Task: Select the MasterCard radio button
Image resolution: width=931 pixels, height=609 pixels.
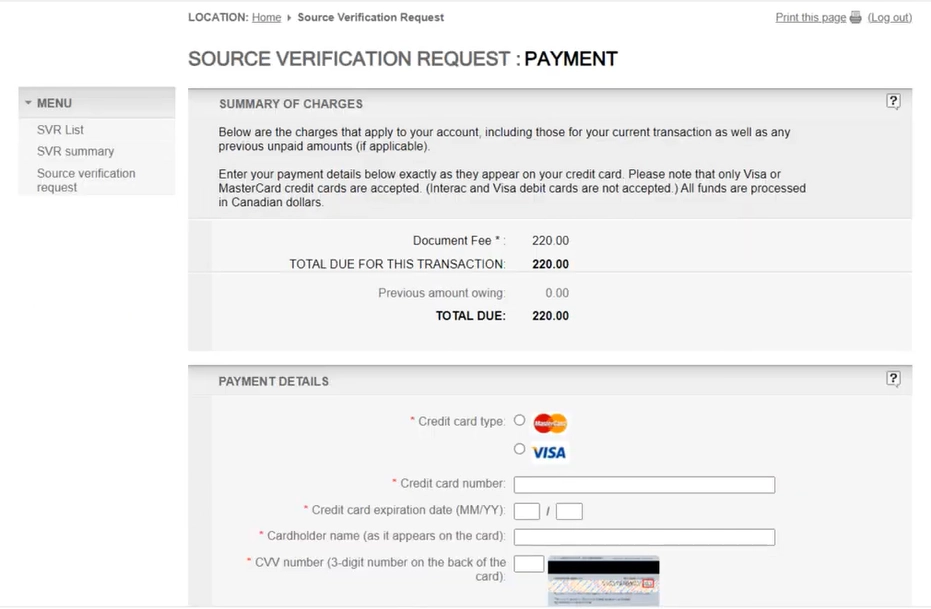Action: tap(519, 420)
